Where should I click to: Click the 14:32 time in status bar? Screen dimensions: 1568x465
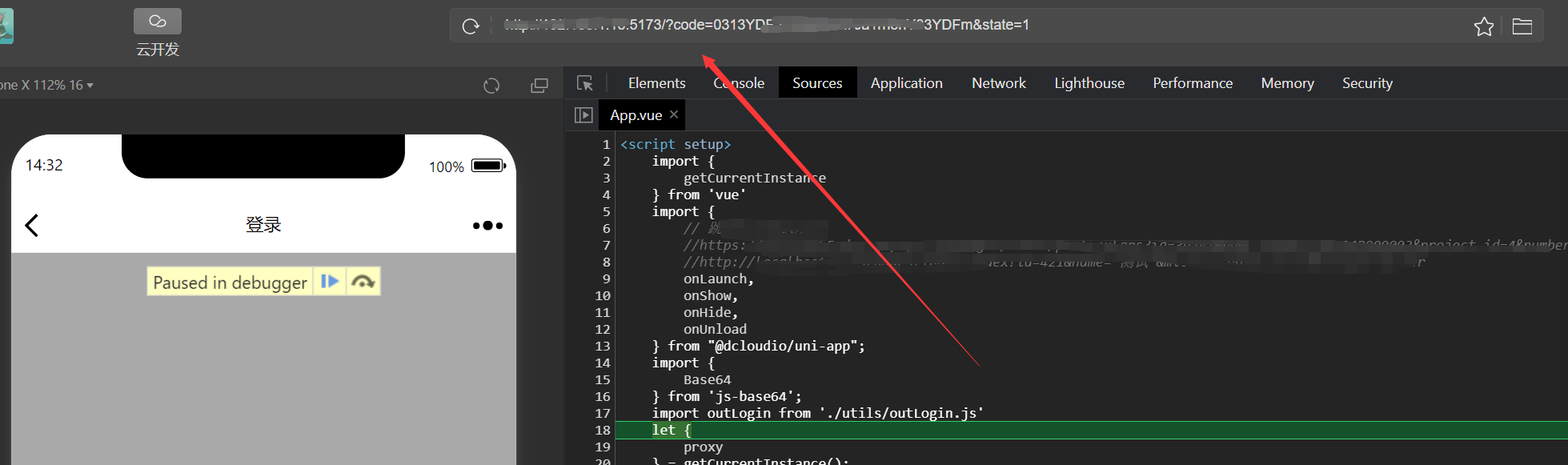click(x=44, y=165)
